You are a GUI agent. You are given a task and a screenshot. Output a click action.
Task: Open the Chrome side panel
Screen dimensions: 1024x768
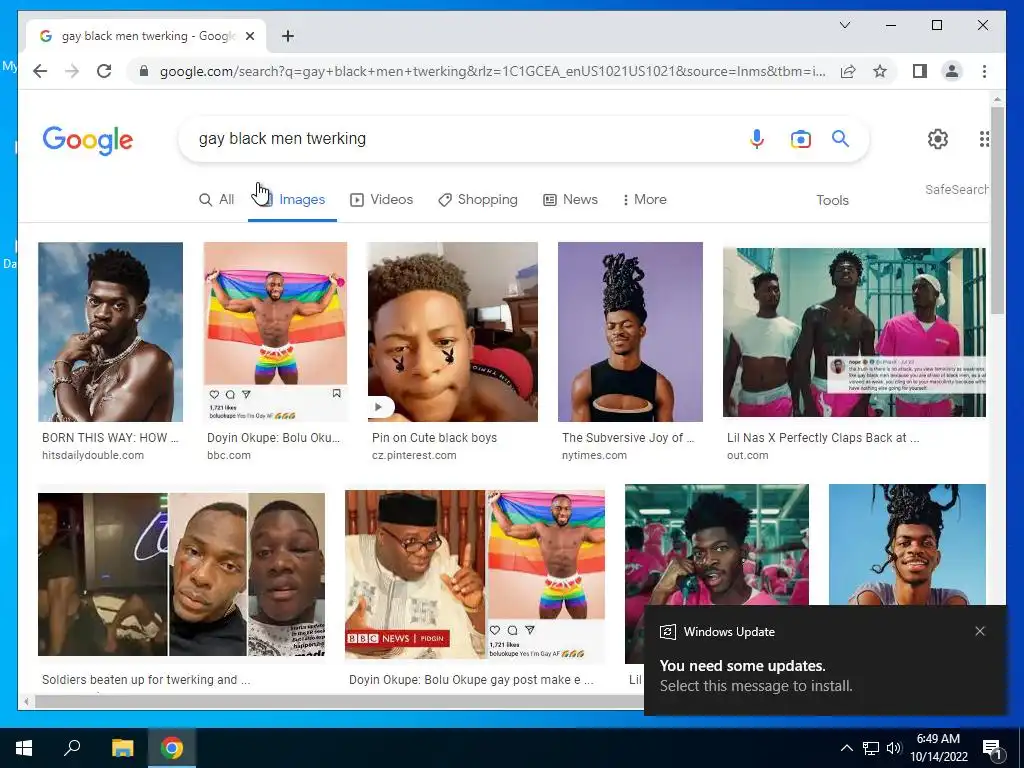(x=920, y=71)
